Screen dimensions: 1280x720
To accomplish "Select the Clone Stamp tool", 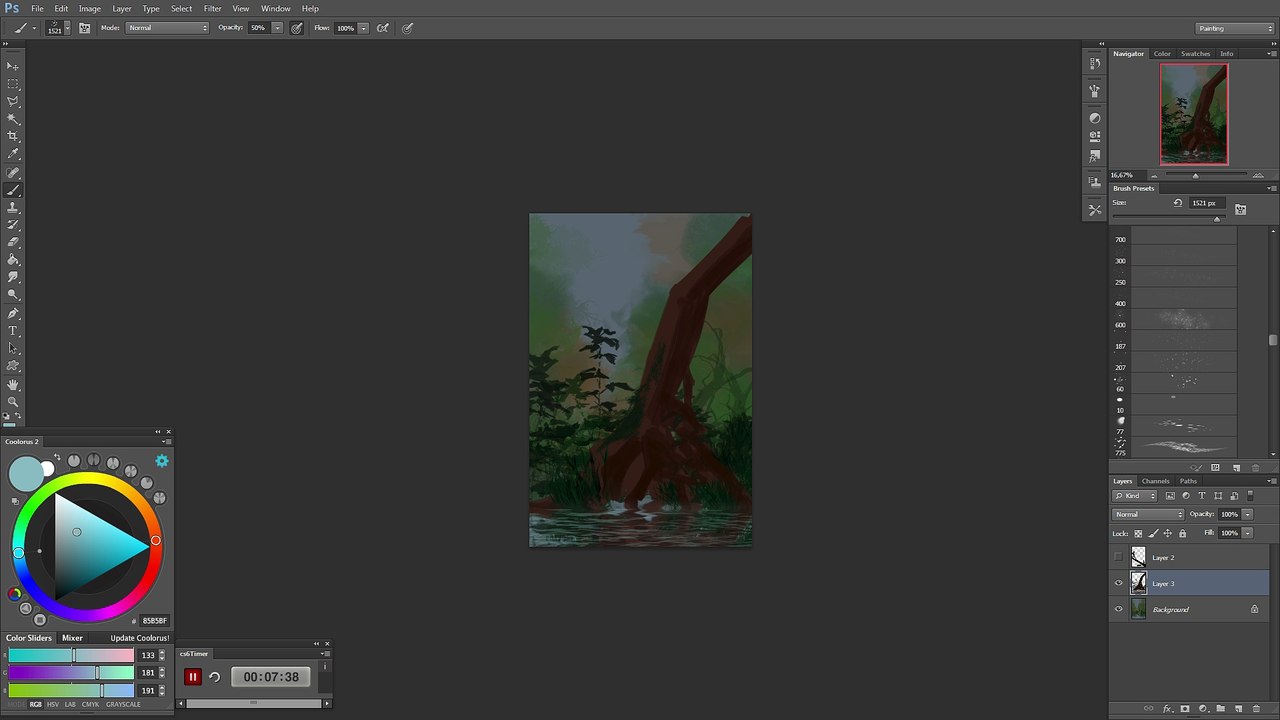I will 13,207.
